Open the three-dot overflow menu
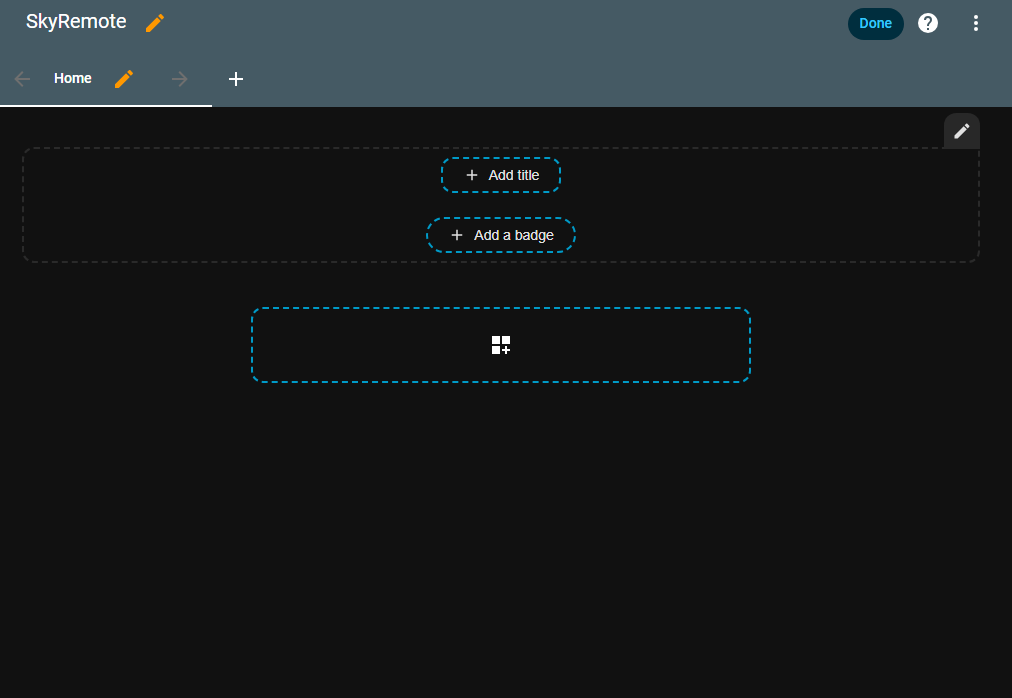 [976, 23]
